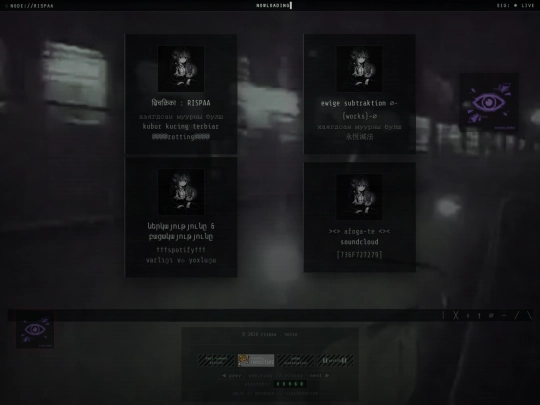Click the Armenian title above spotify
540x405 pixels.
pyautogui.click(x=181, y=231)
